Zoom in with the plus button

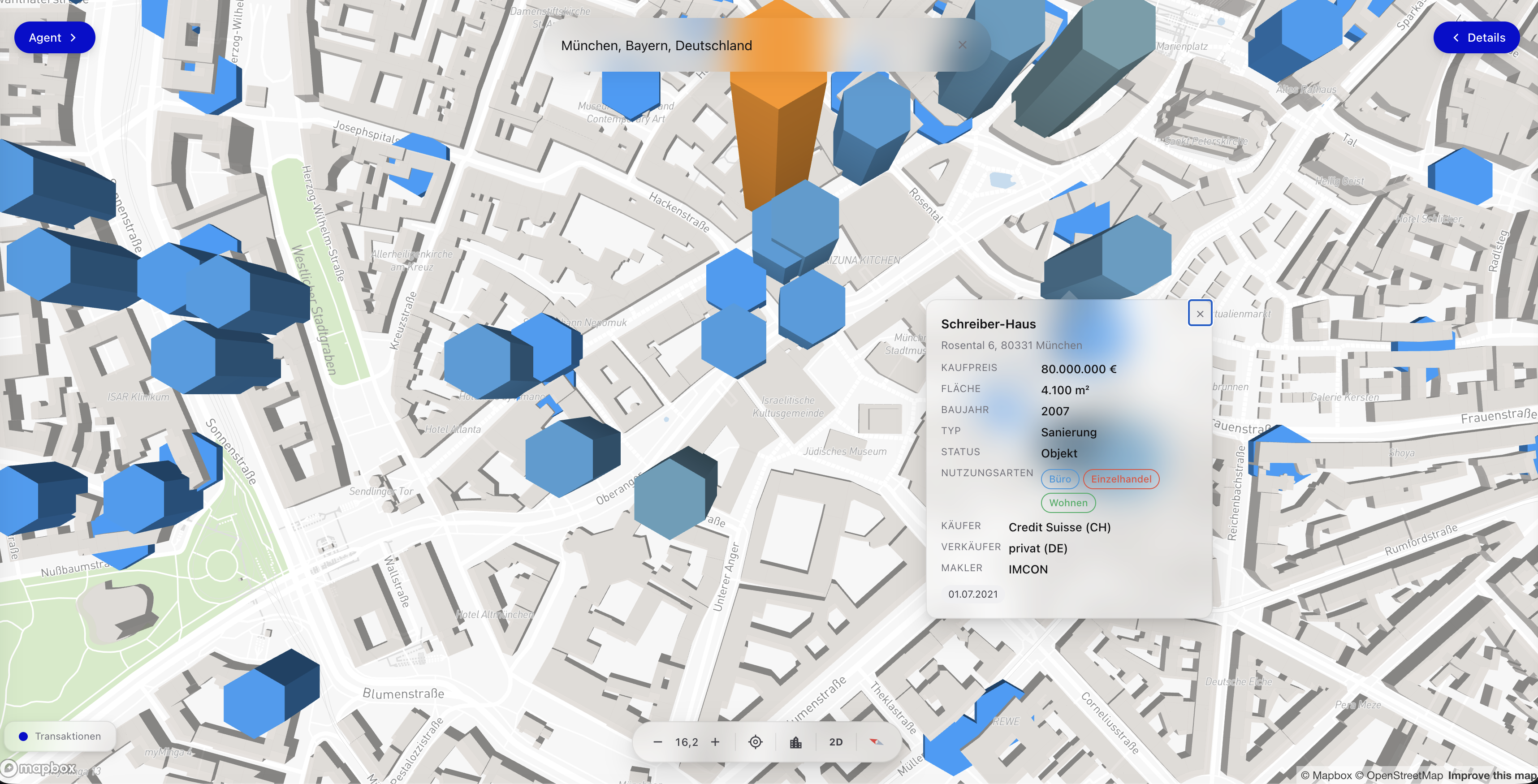coord(715,741)
